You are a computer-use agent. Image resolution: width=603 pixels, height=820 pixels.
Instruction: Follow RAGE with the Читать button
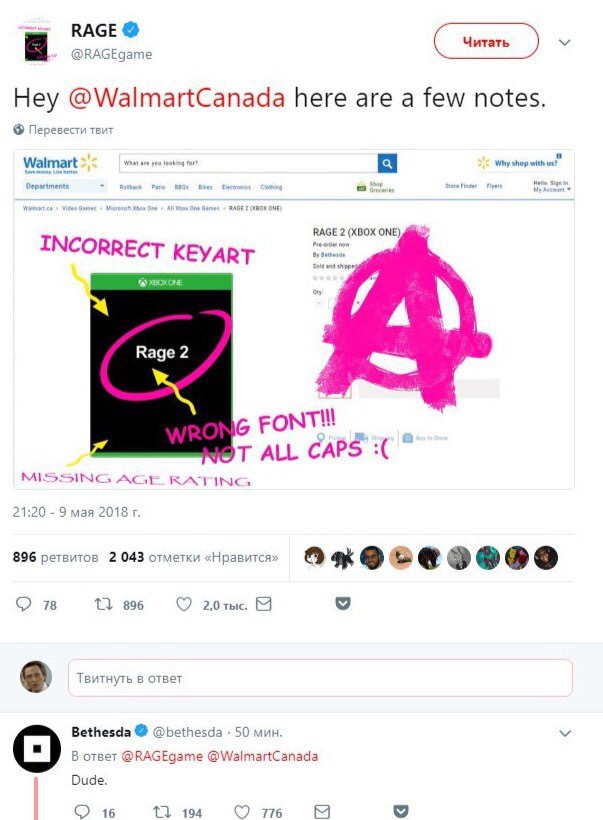pyautogui.click(x=486, y=42)
